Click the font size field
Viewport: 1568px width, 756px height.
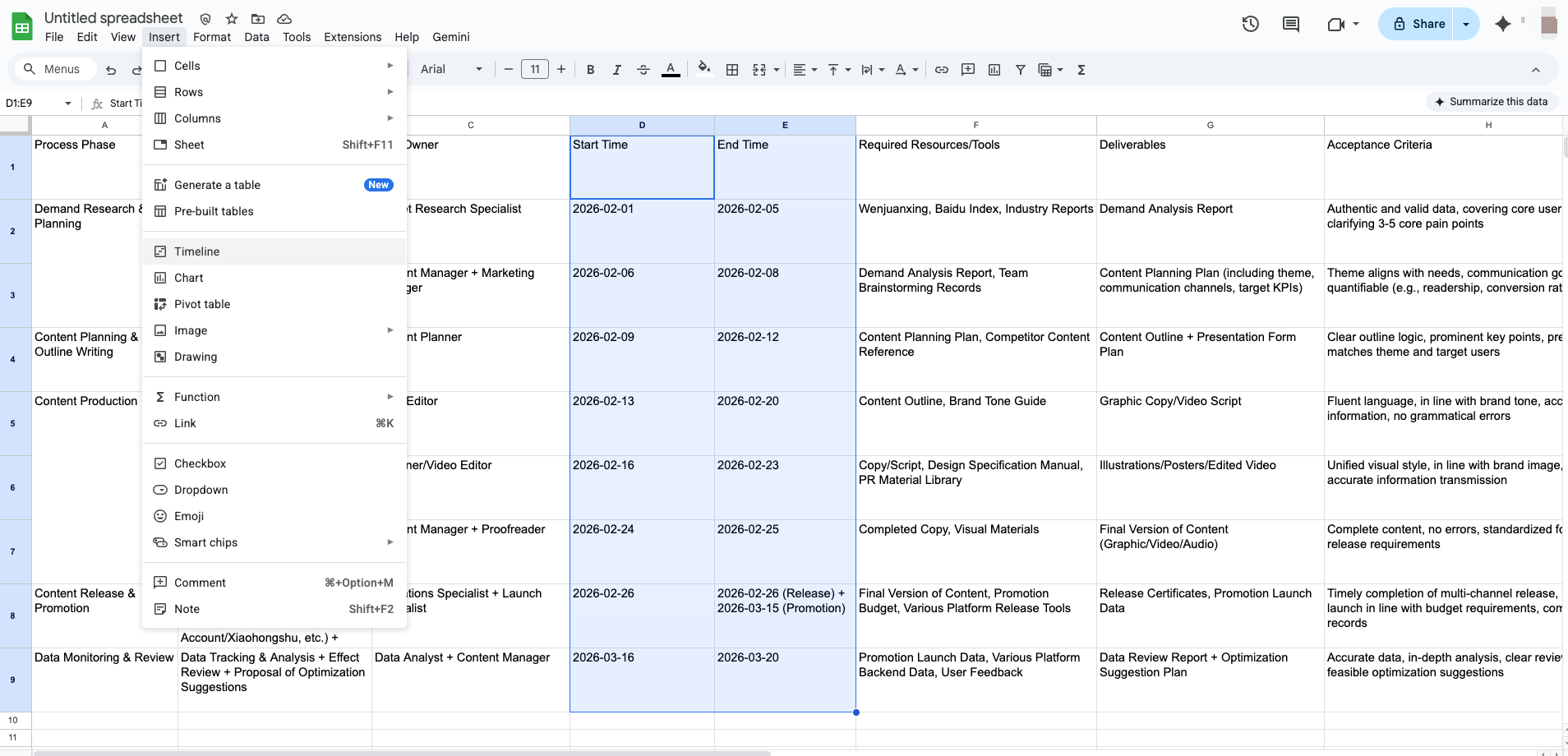coord(535,69)
